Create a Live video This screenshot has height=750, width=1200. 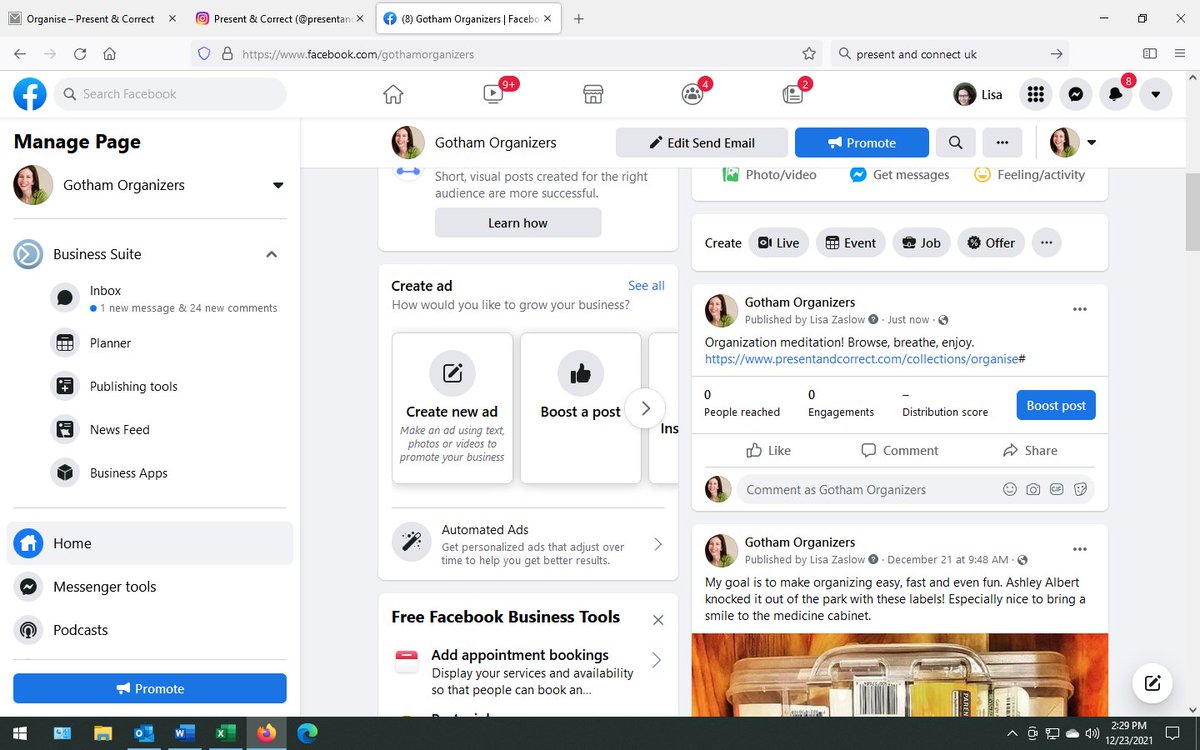point(778,243)
